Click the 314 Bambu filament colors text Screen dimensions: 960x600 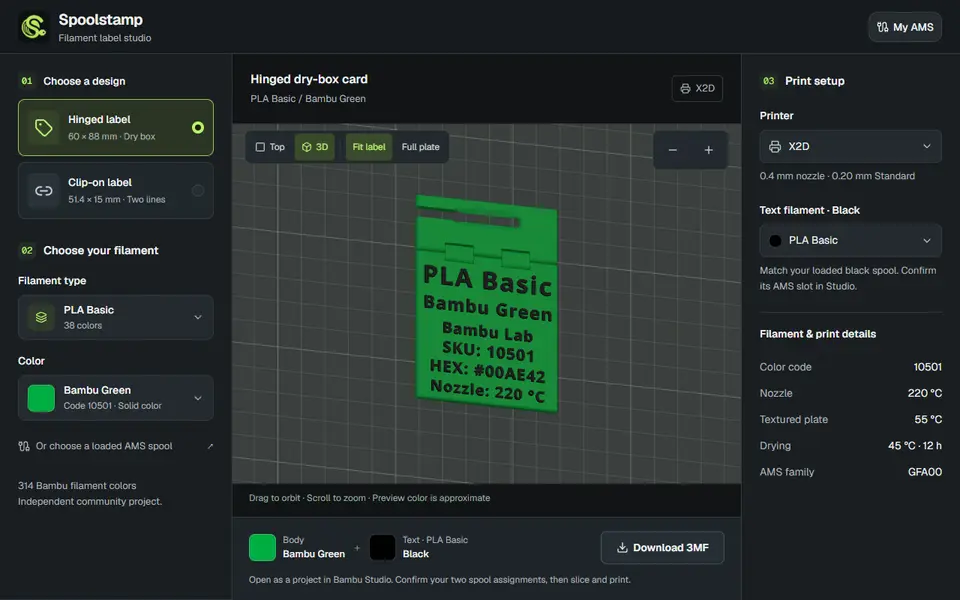[x=77, y=486]
